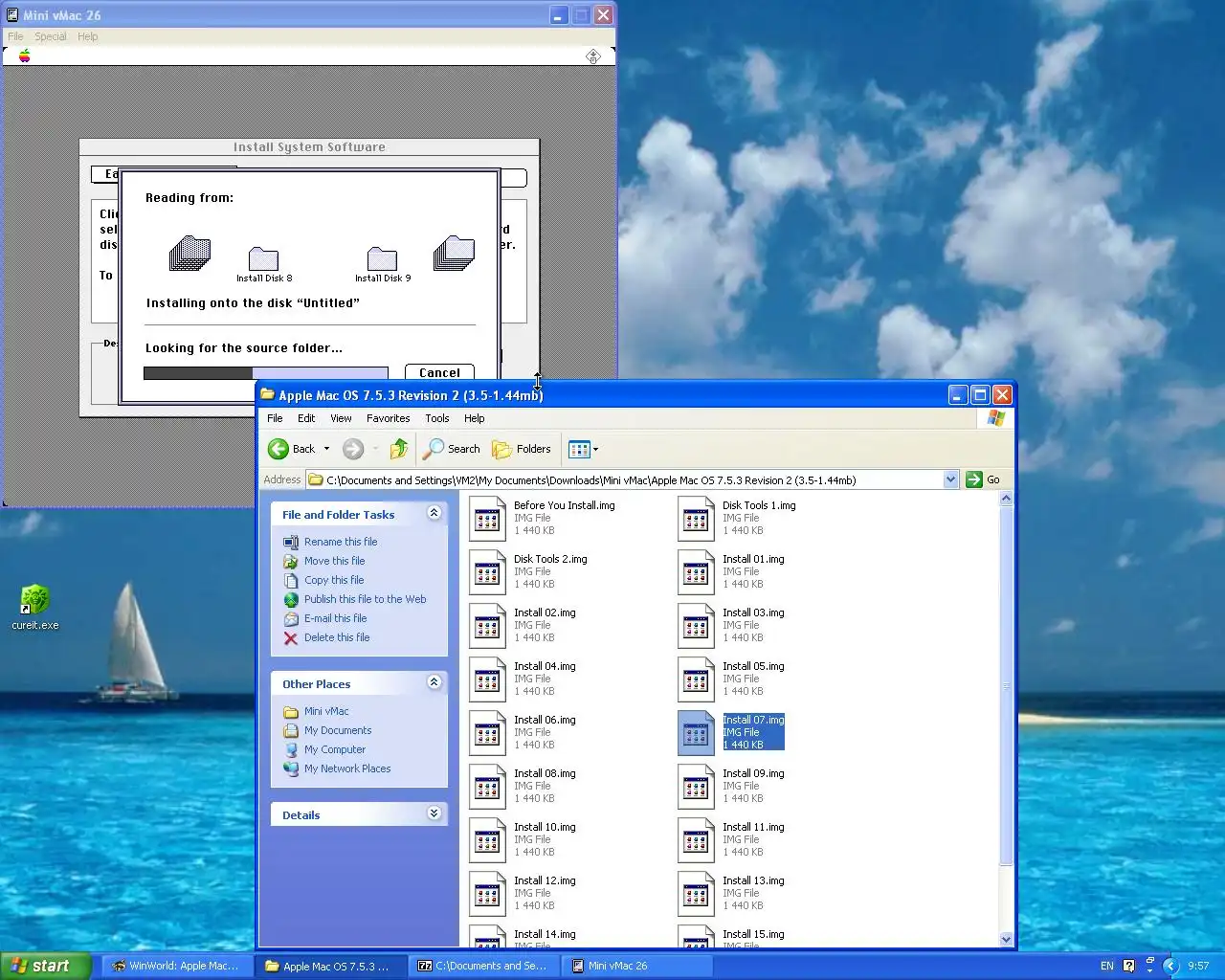
Task: Click Publish this file to the Web
Action: point(365,599)
